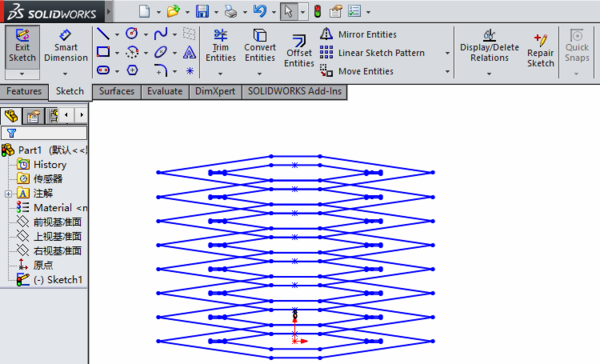Open FeatureManager design tree tab
Image resolution: width=600 pixels, height=364 pixels.
click(11, 116)
